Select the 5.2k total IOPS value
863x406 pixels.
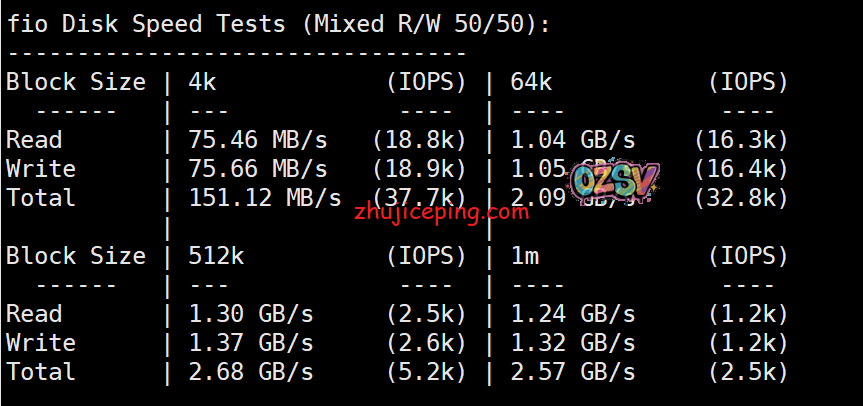(x=426, y=372)
